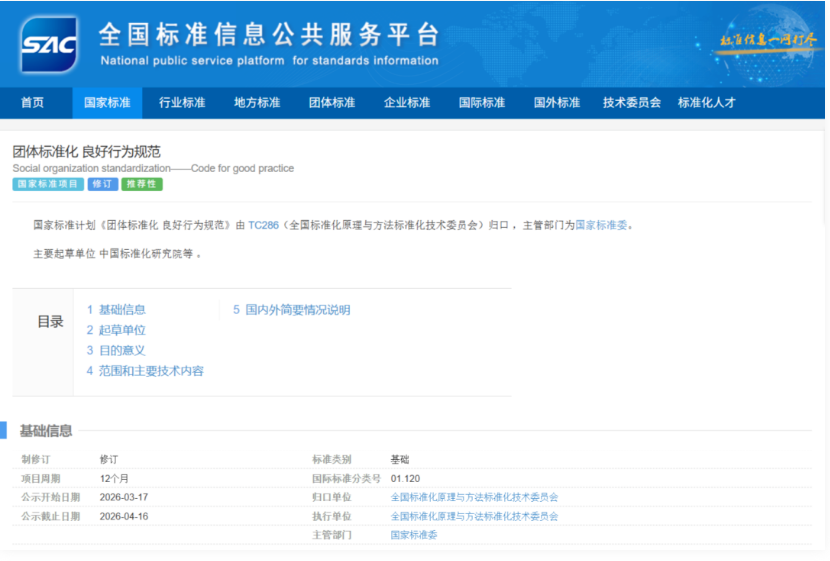The width and height of the screenshot is (830, 561).
Task: Navigate to the 国际标准 page
Action: (482, 103)
